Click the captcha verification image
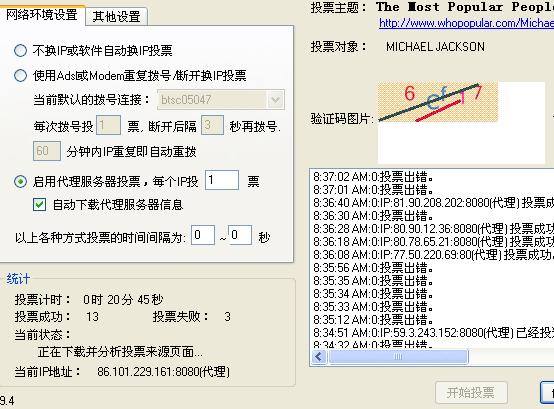Screen dimensions: 554x409 coord(438,102)
